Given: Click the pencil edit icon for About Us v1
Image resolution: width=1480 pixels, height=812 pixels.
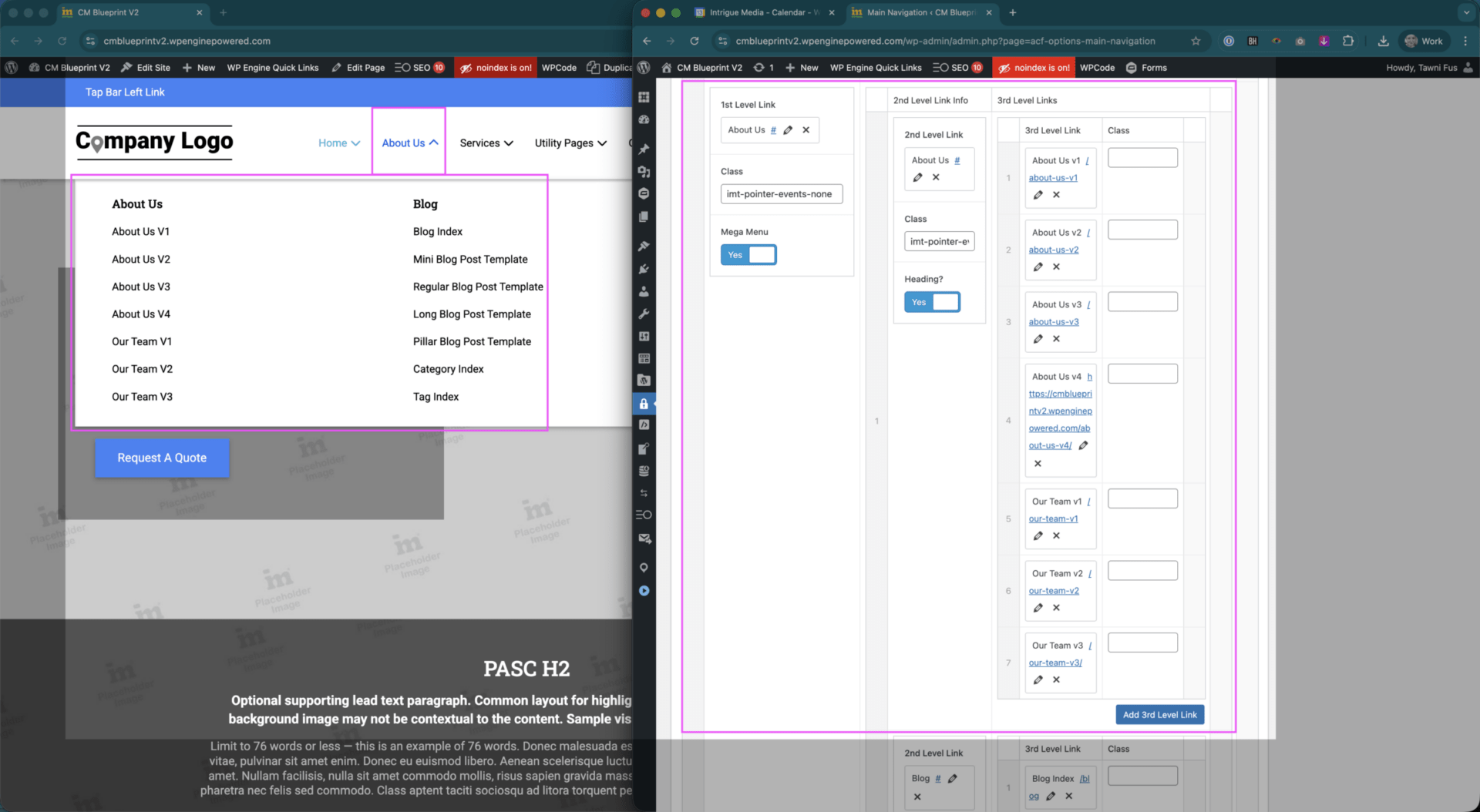Looking at the screenshot, I should [1038, 195].
